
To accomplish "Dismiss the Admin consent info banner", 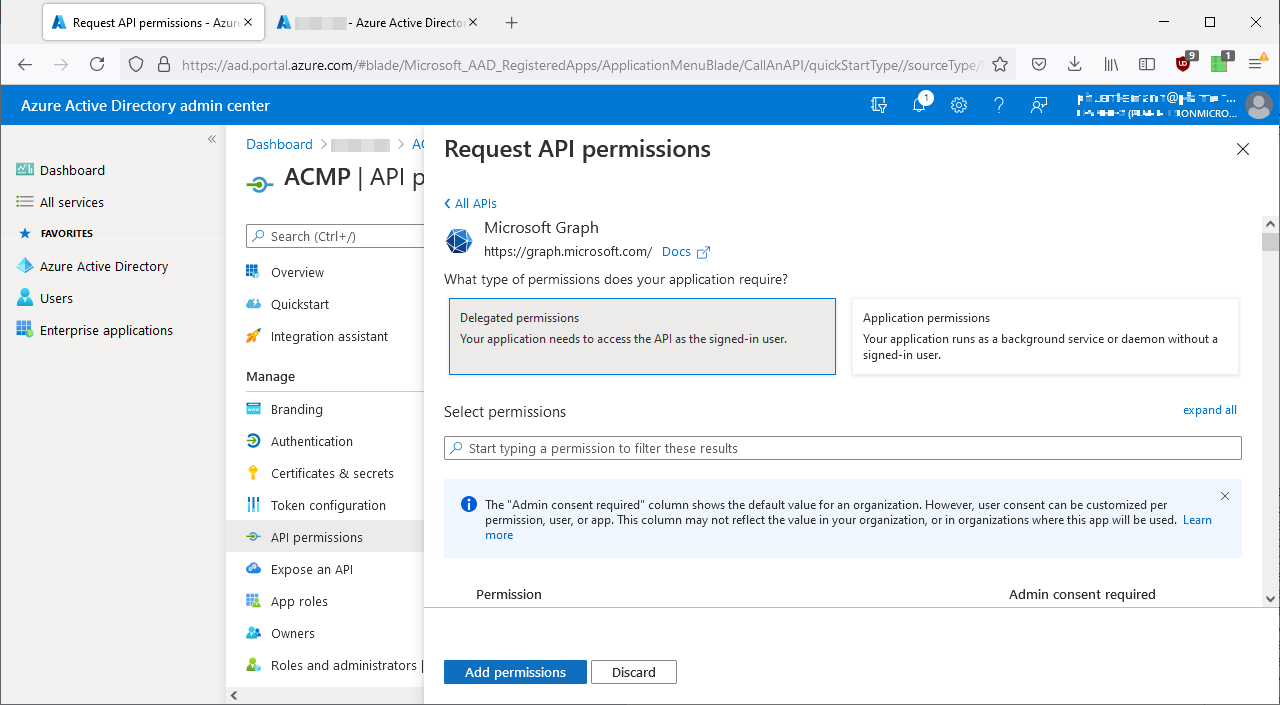I will (1224, 495).
